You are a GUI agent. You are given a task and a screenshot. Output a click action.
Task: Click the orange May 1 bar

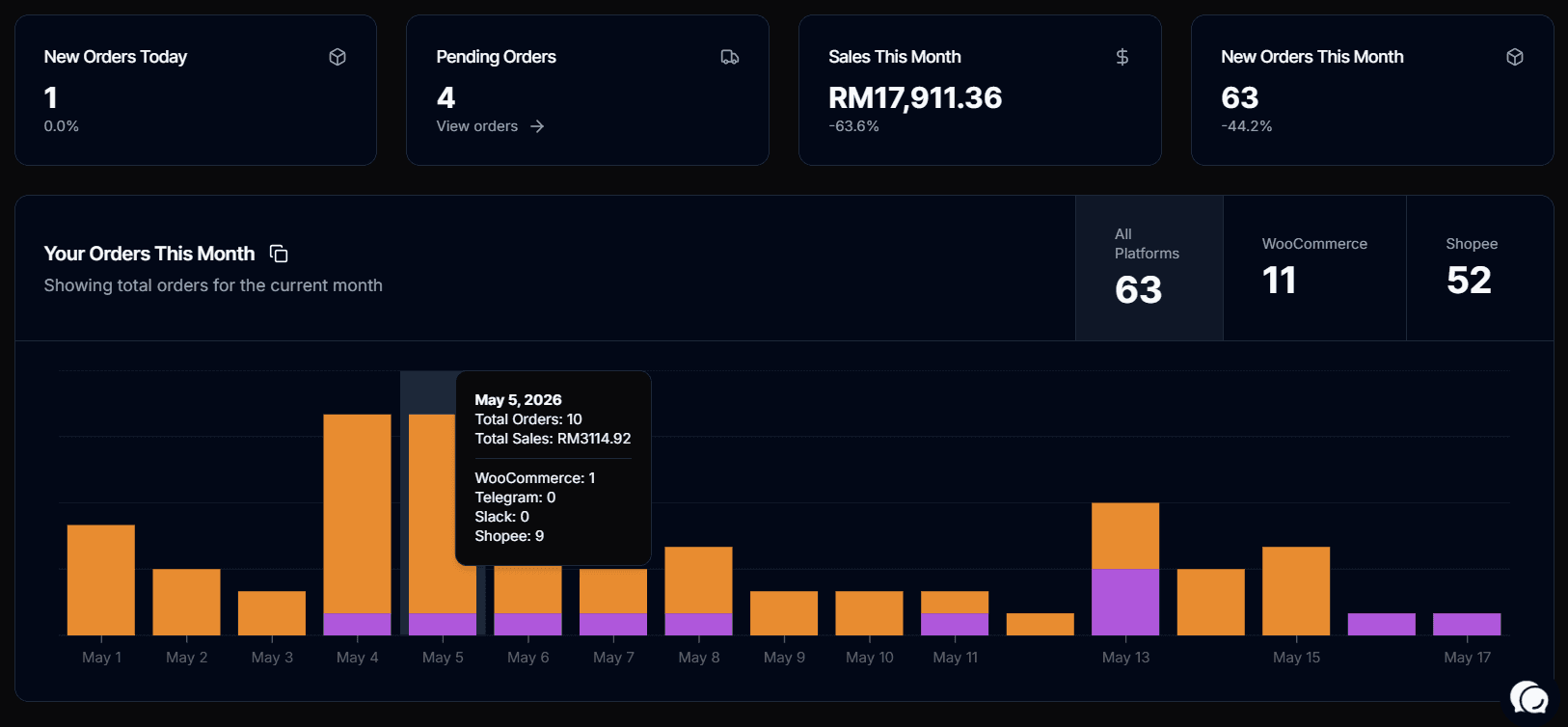(101, 579)
